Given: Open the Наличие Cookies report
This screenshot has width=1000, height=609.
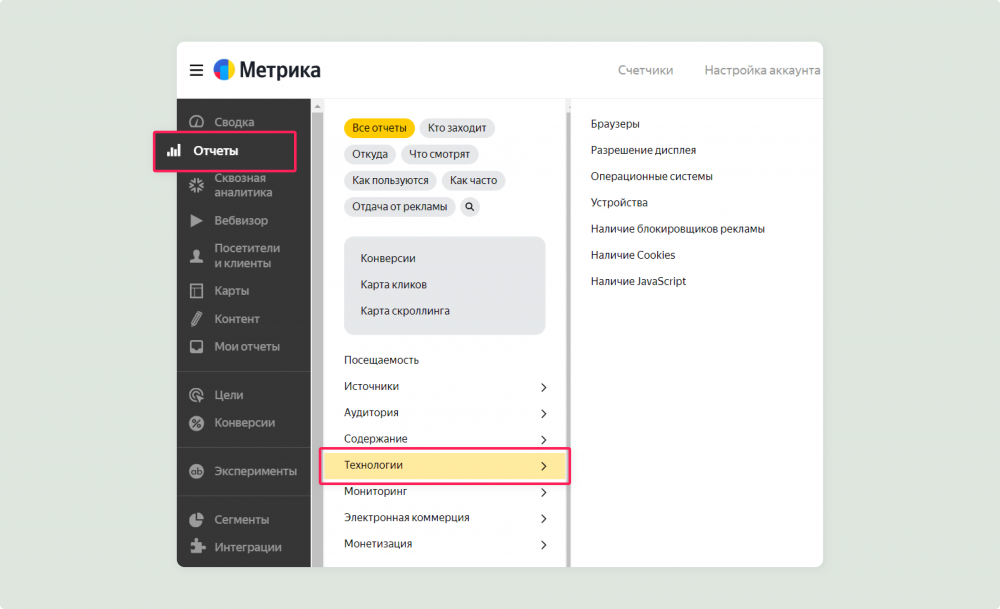Looking at the screenshot, I should pyautogui.click(x=633, y=254).
